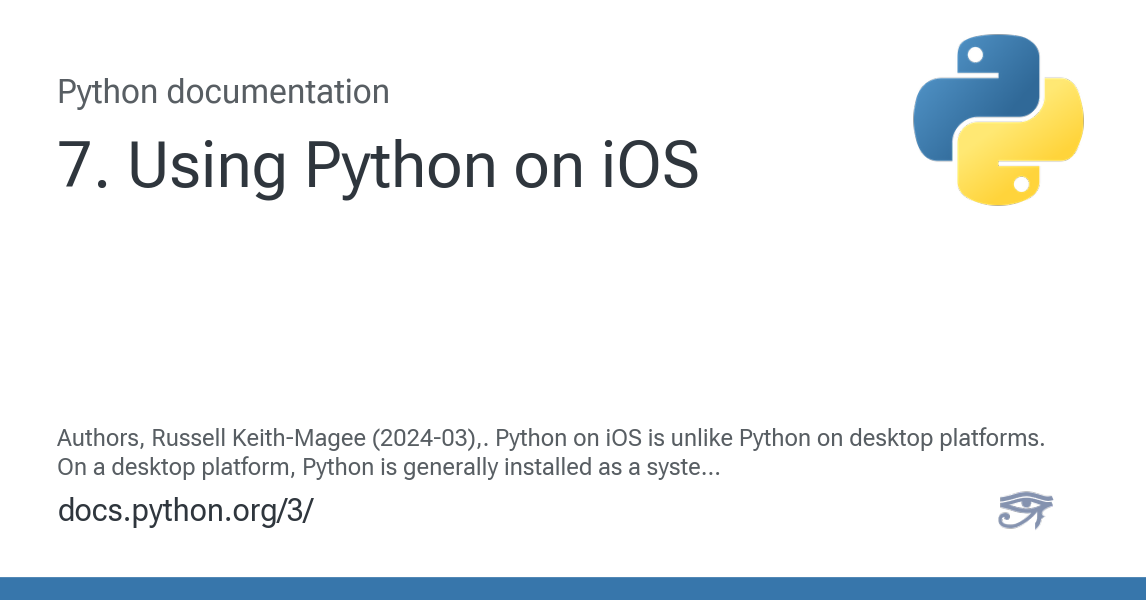Select the "Python documentation" header text
This screenshot has height=600, width=1146.
[x=223, y=92]
